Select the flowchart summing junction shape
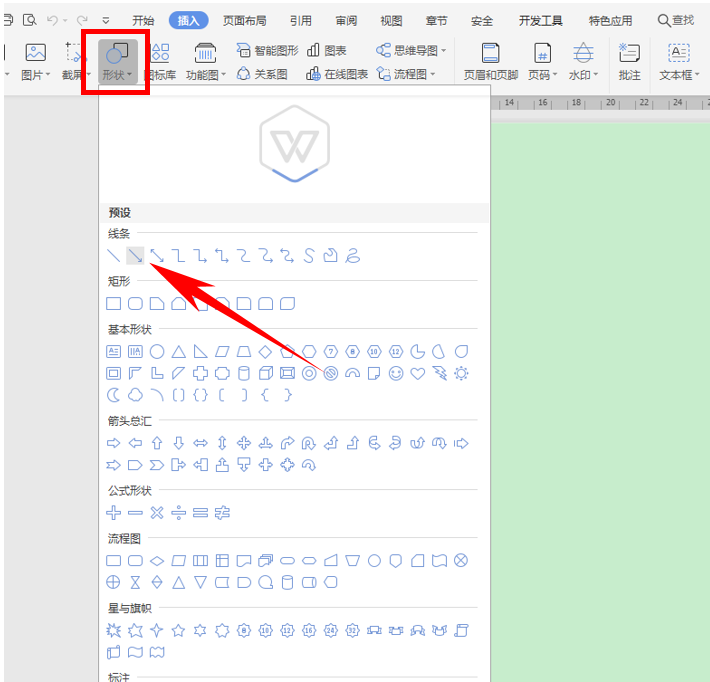The width and height of the screenshot is (710, 682). pyautogui.click(x=461, y=561)
